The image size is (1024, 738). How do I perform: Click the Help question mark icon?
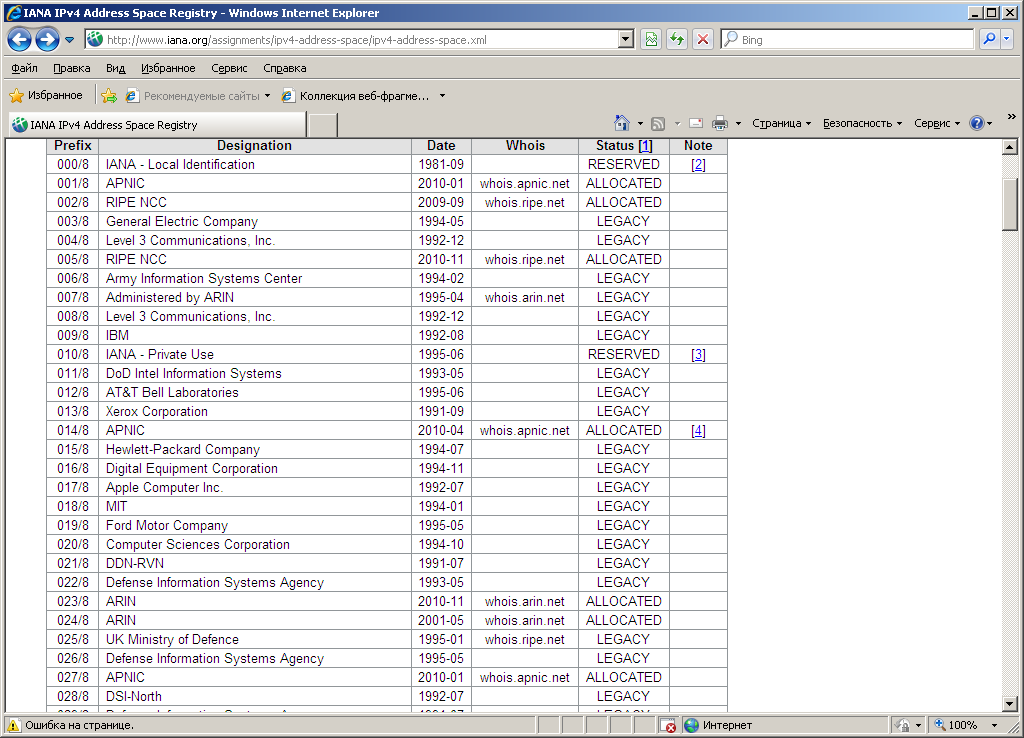977,123
